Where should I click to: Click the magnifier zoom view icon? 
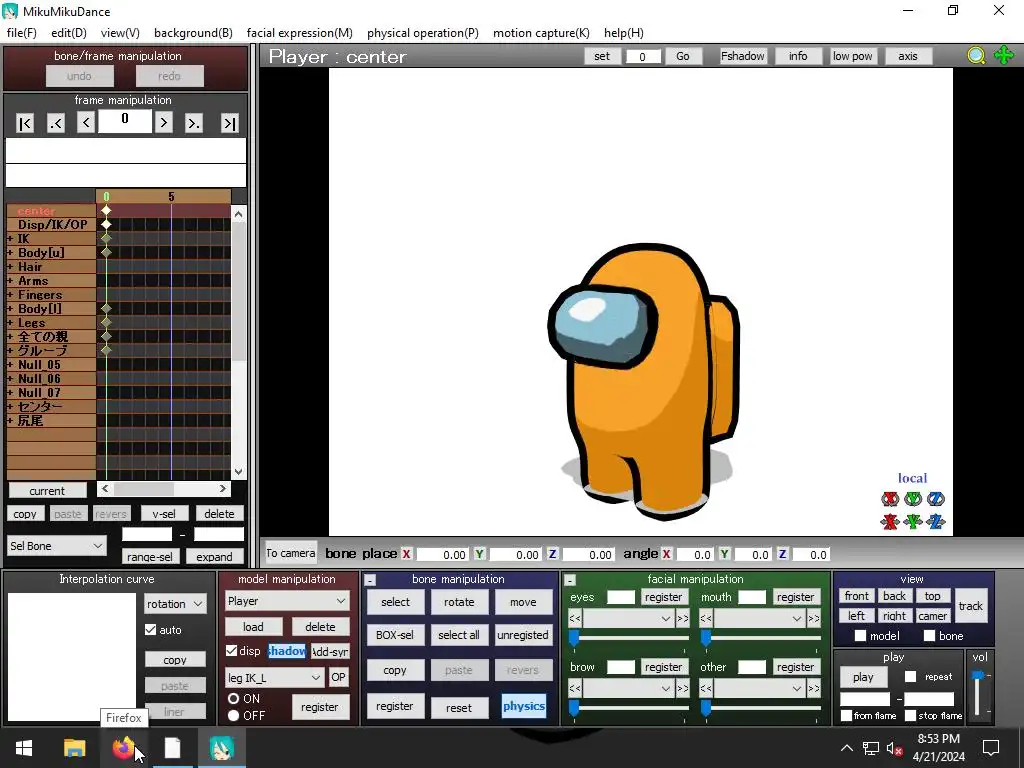976,56
